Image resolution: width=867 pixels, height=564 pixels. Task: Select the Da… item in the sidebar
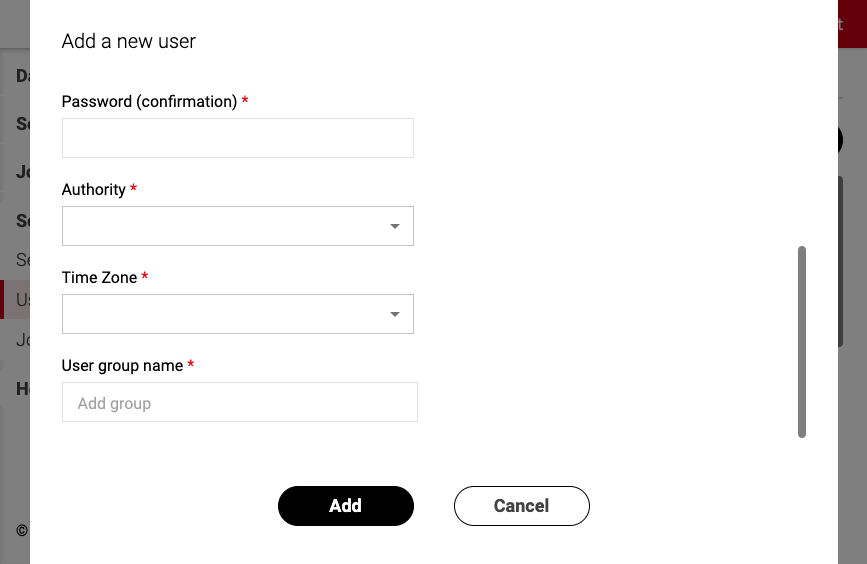click(x=20, y=76)
